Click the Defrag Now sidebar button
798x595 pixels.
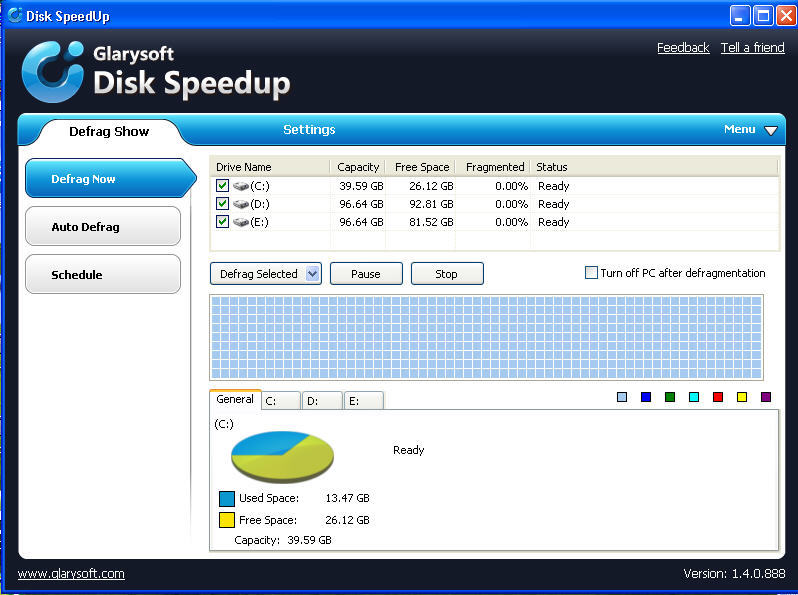click(110, 178)
